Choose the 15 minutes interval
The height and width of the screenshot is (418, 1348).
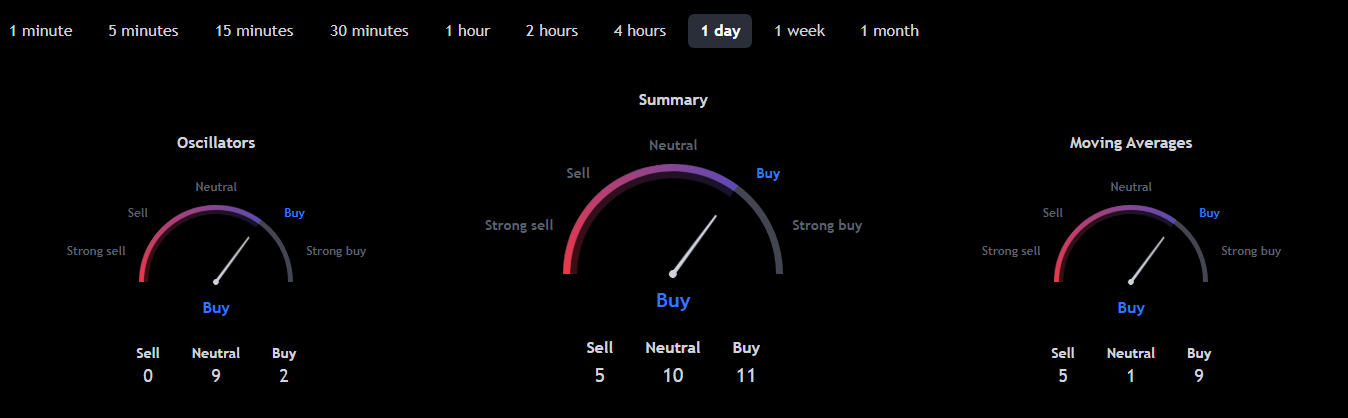[x=254, y=31]
